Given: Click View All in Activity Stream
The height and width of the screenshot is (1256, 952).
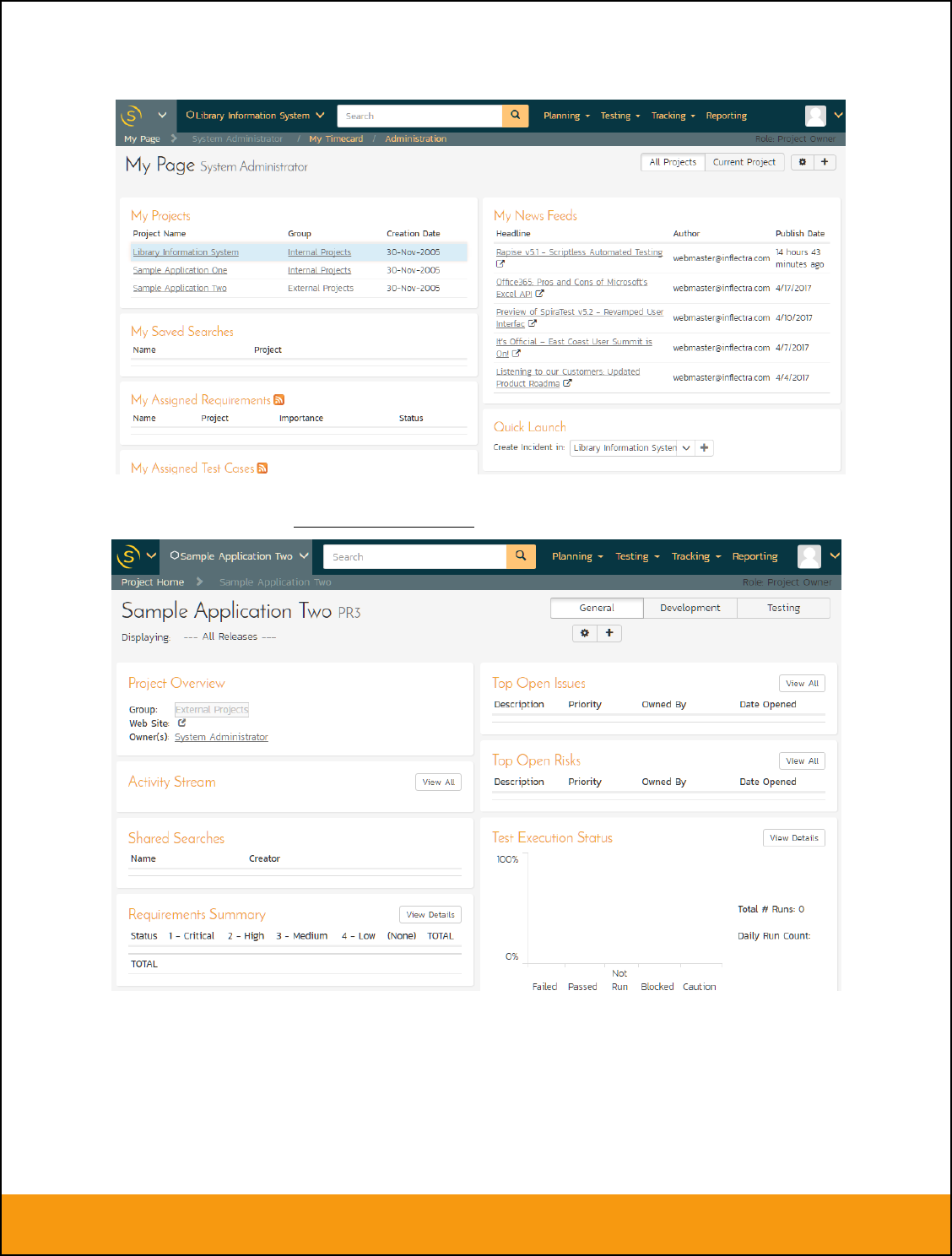Looking at the screenshot, I should tap(439, 782).
